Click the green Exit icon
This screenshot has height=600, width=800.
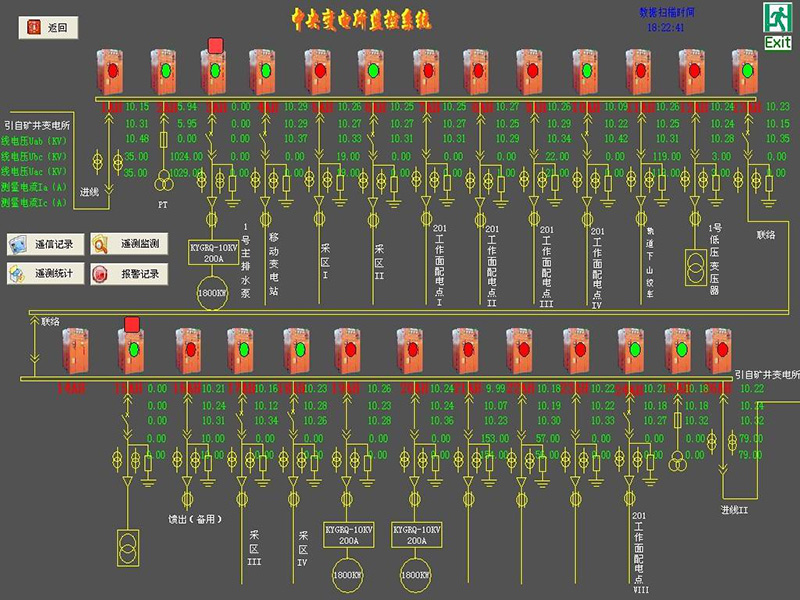[778, 26]
